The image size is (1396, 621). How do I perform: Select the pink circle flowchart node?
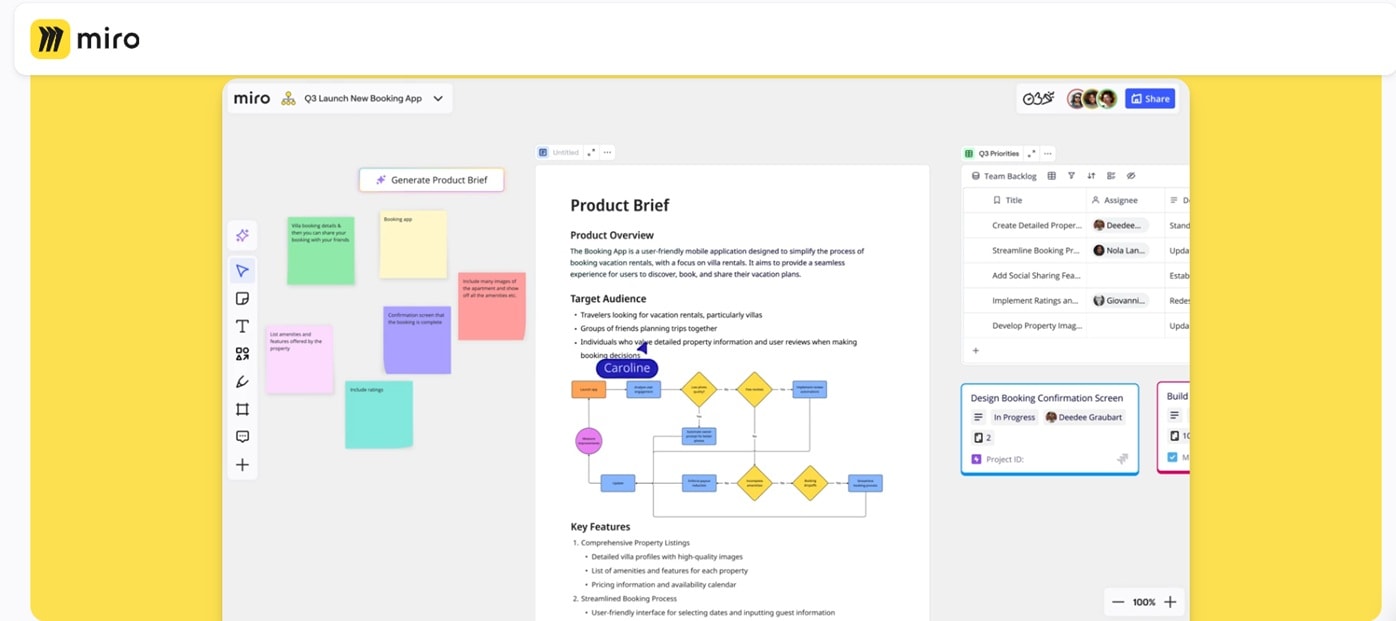click(589, 441)
